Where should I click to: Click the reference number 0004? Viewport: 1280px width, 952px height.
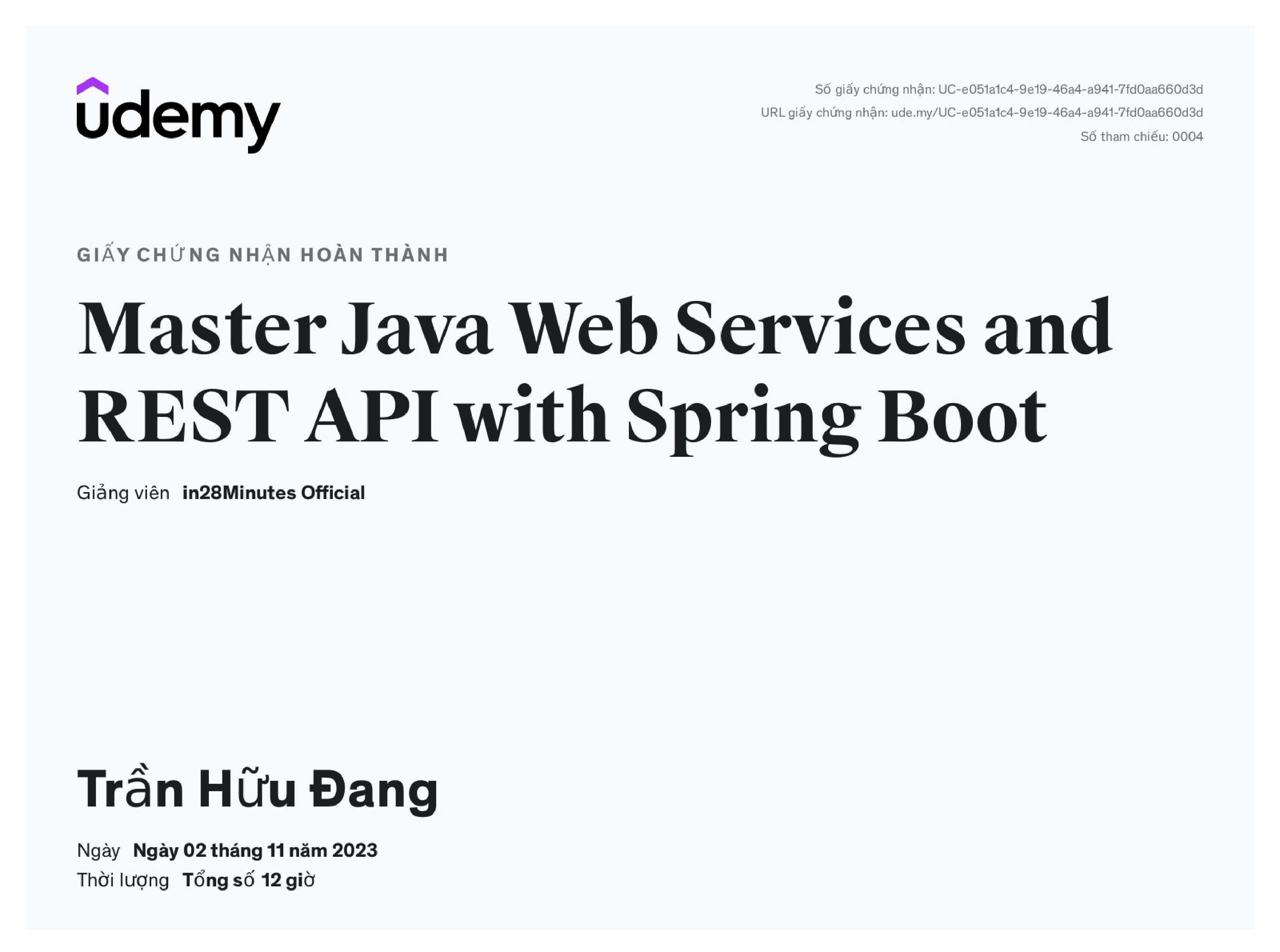click(1187, 137)
